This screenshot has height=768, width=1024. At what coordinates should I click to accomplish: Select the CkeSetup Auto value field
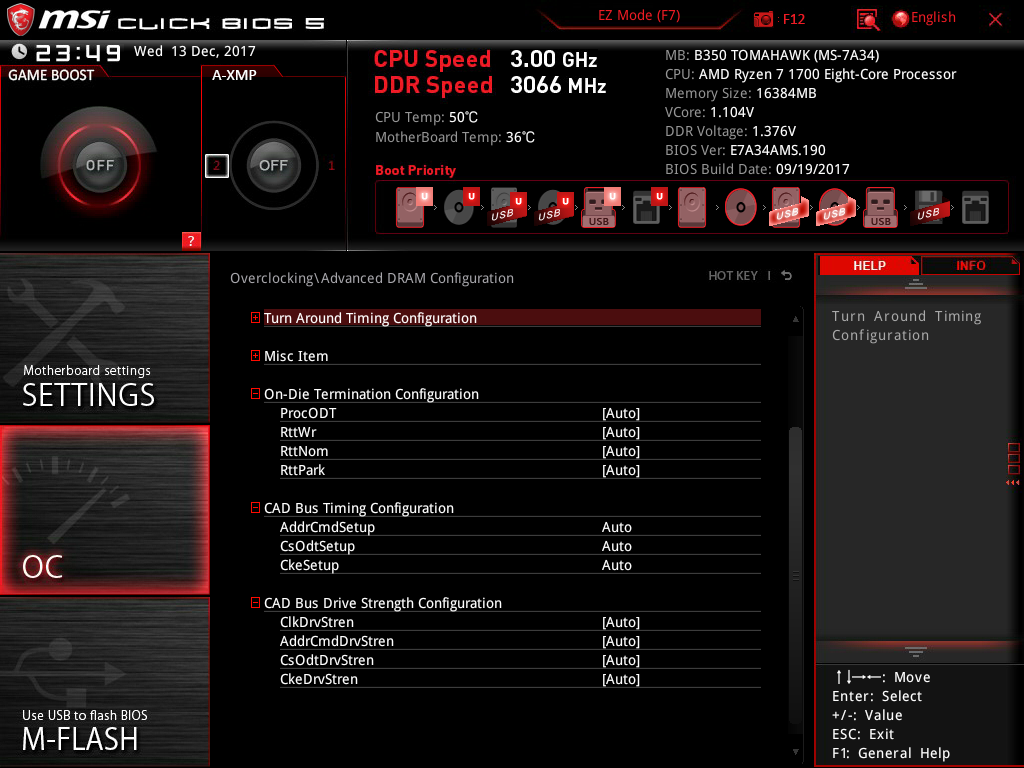pos(616,565)
